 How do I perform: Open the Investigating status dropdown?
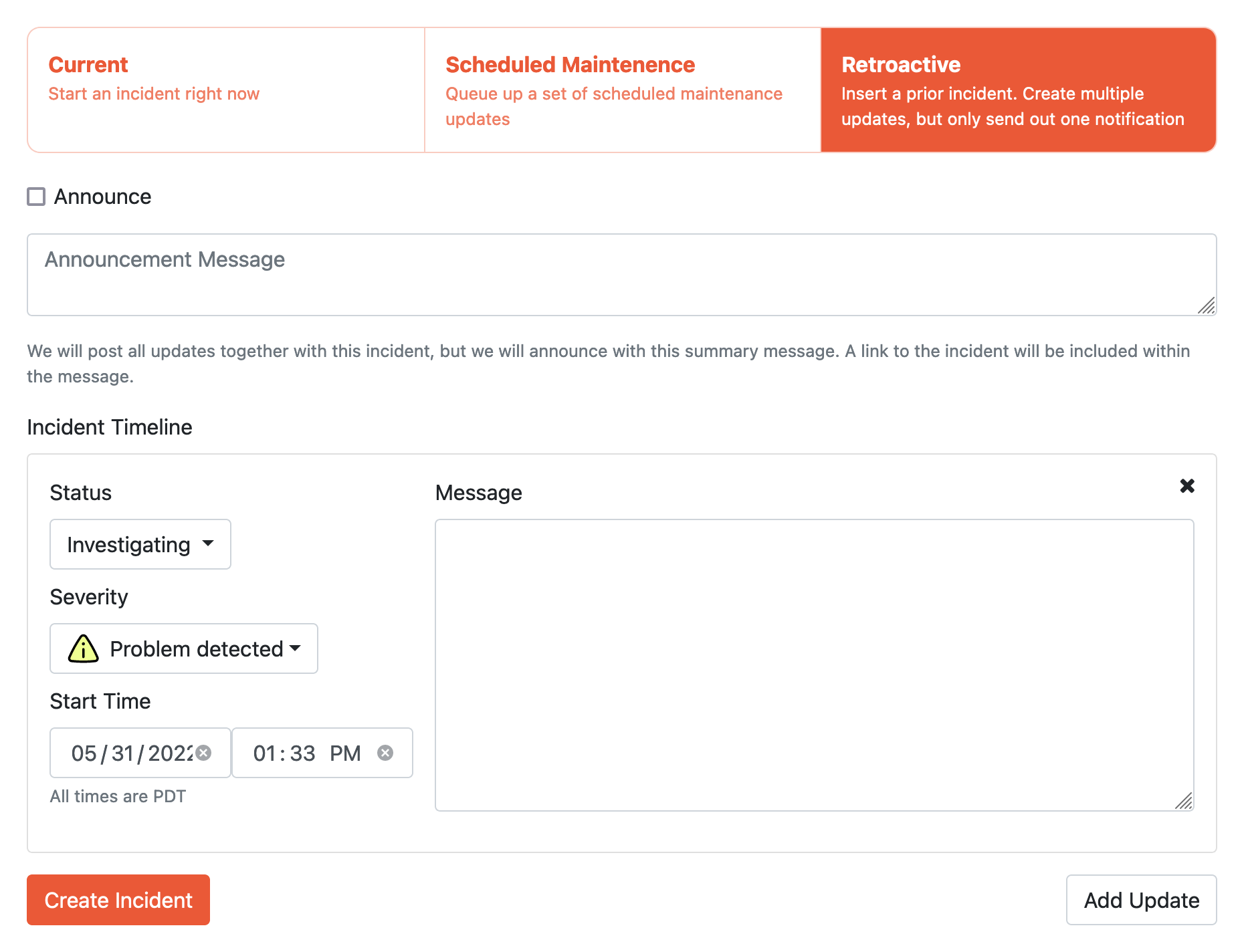pos(140,544)
